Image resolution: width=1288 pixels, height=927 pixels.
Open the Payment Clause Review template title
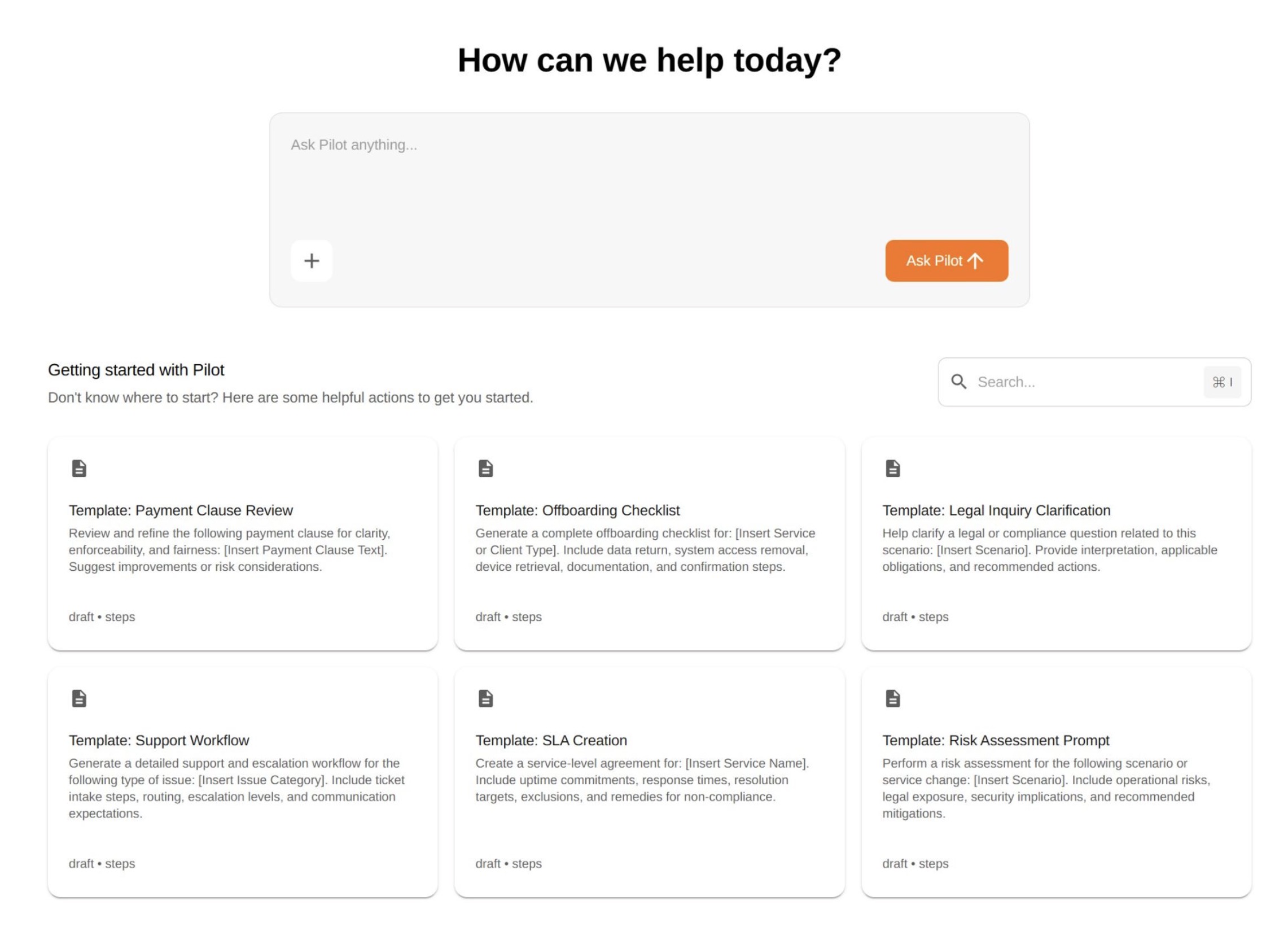[x=181, y=510]
